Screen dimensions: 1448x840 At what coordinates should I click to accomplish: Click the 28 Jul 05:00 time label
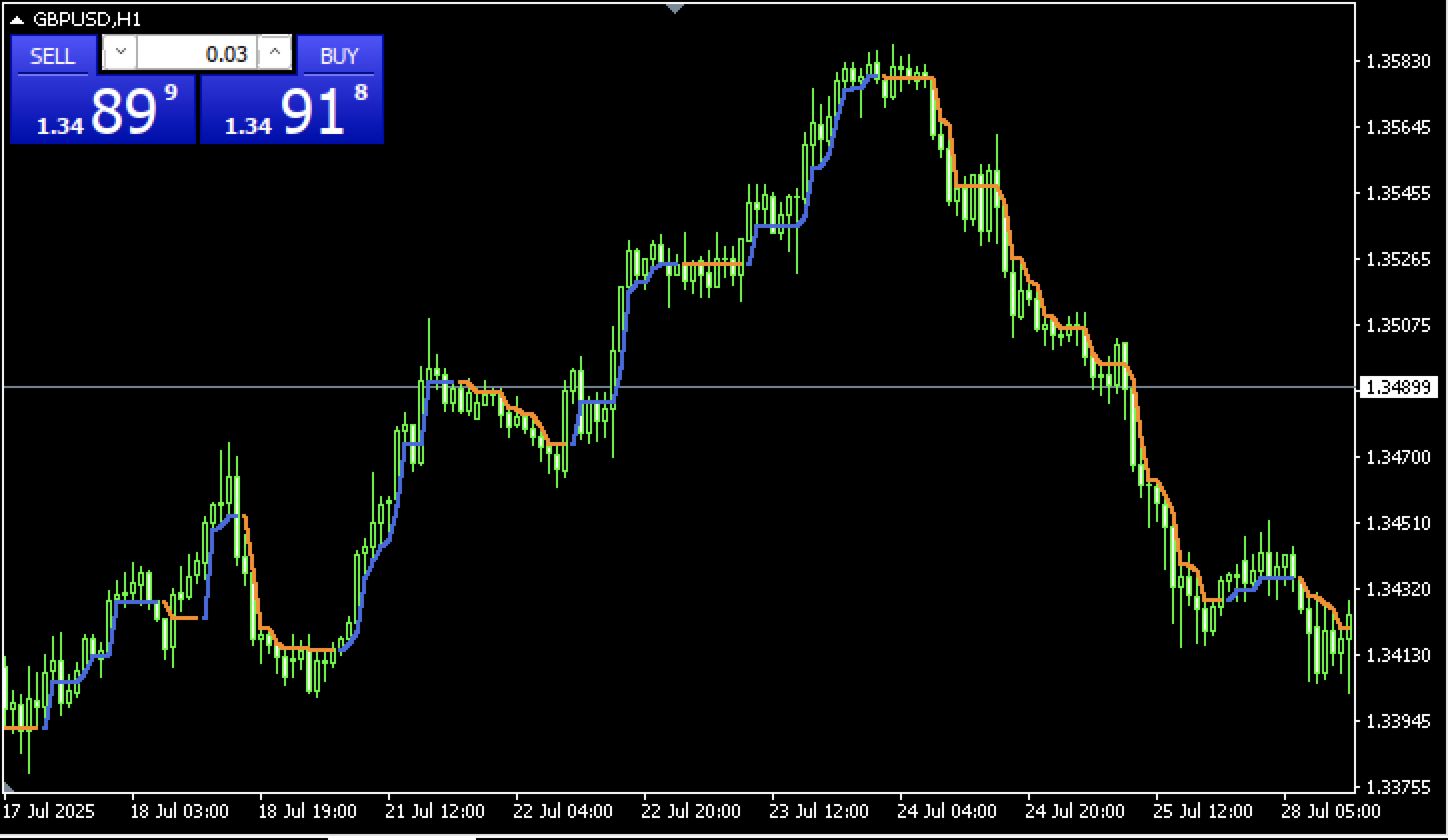[x=1331, y=810]
